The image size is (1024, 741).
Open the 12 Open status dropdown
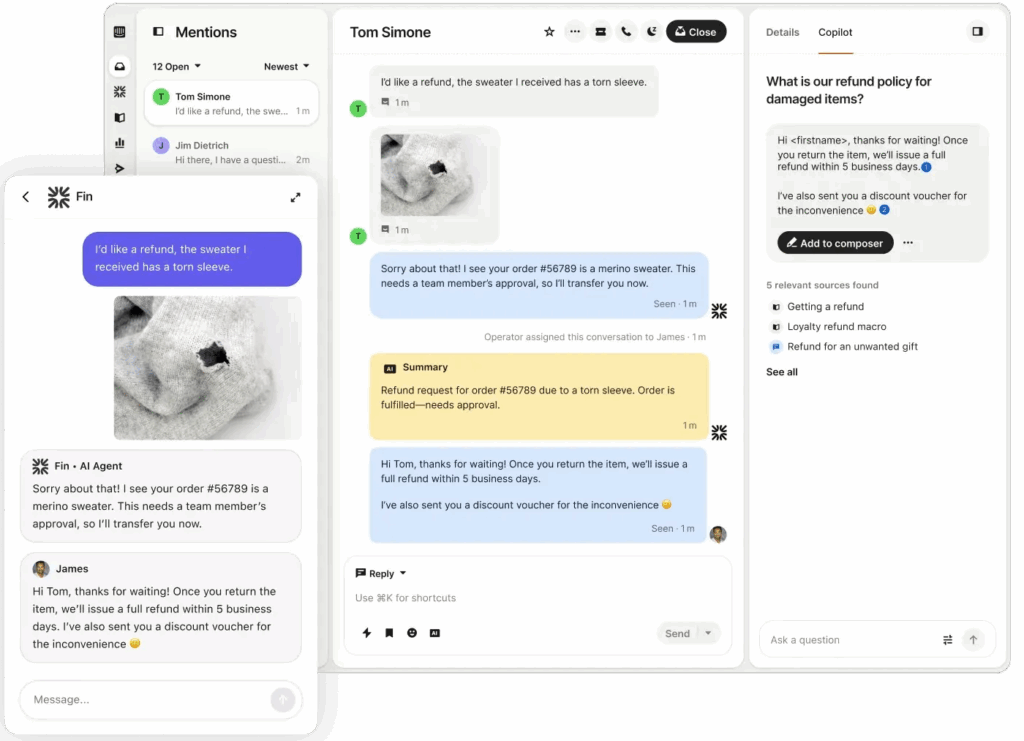176,67
